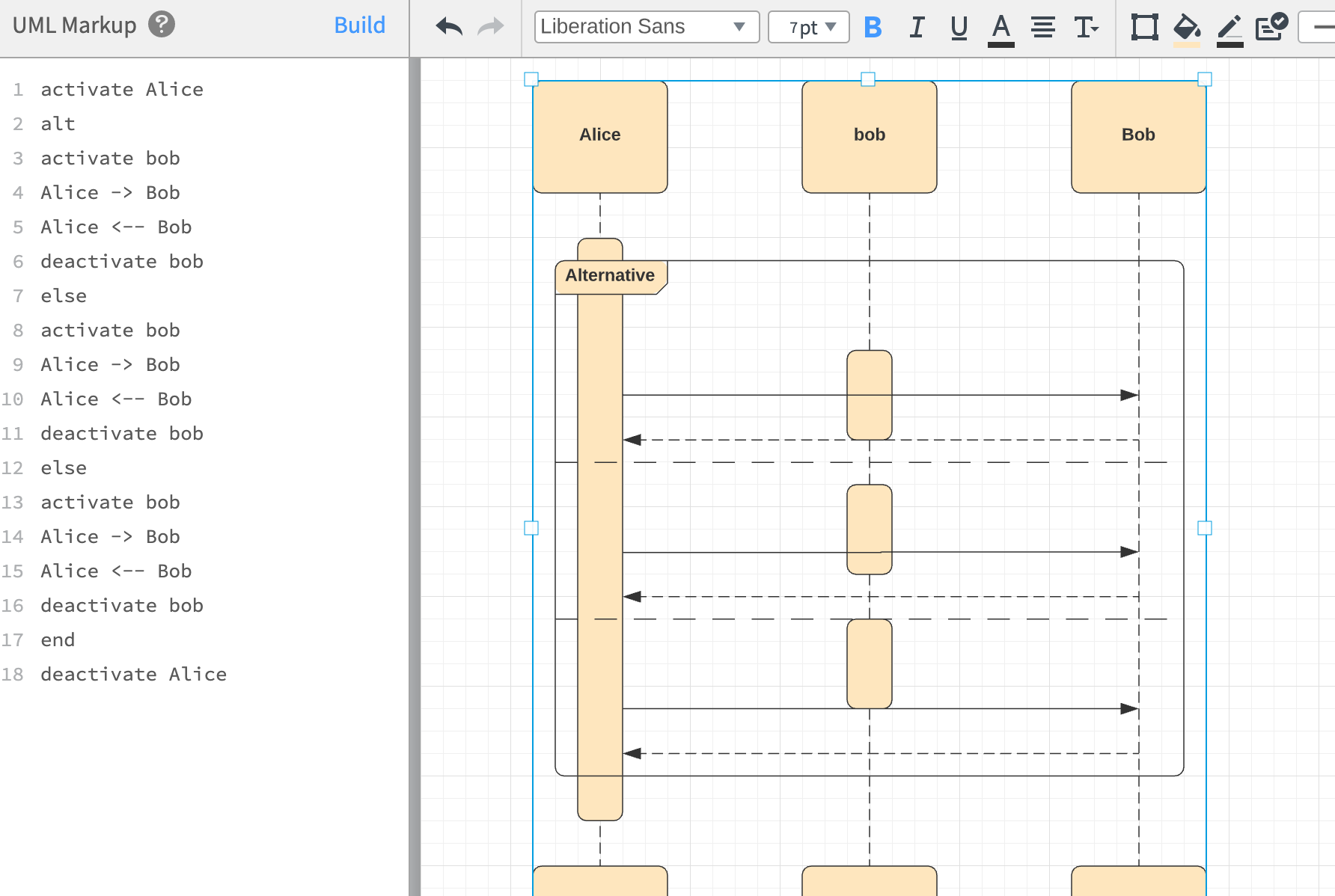The height and width of the screenshot is (896, 1335).
Task: Click markup line 16 'deactivate bob'
Action: pos(122,605)
